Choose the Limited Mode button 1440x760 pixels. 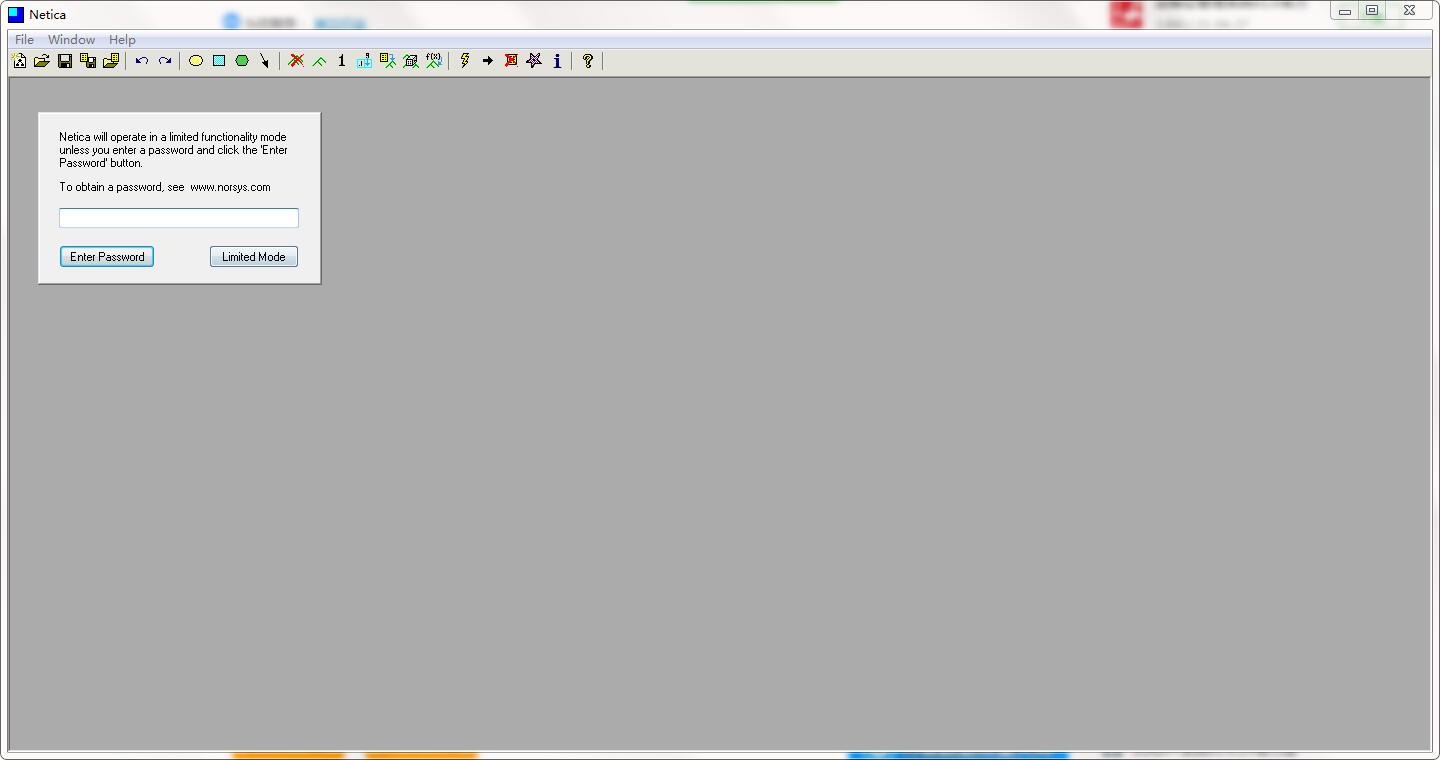pyautogui.click(x=254, y=257)
